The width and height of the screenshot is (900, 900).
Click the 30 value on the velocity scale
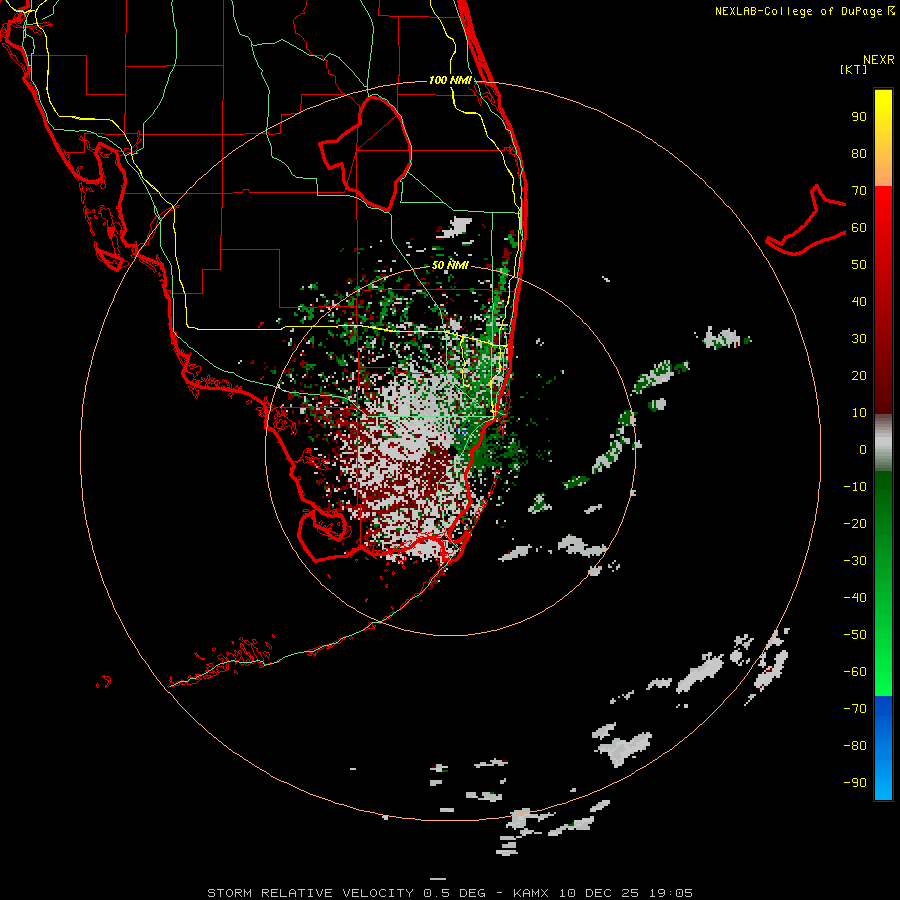click(x=859, y=339)
